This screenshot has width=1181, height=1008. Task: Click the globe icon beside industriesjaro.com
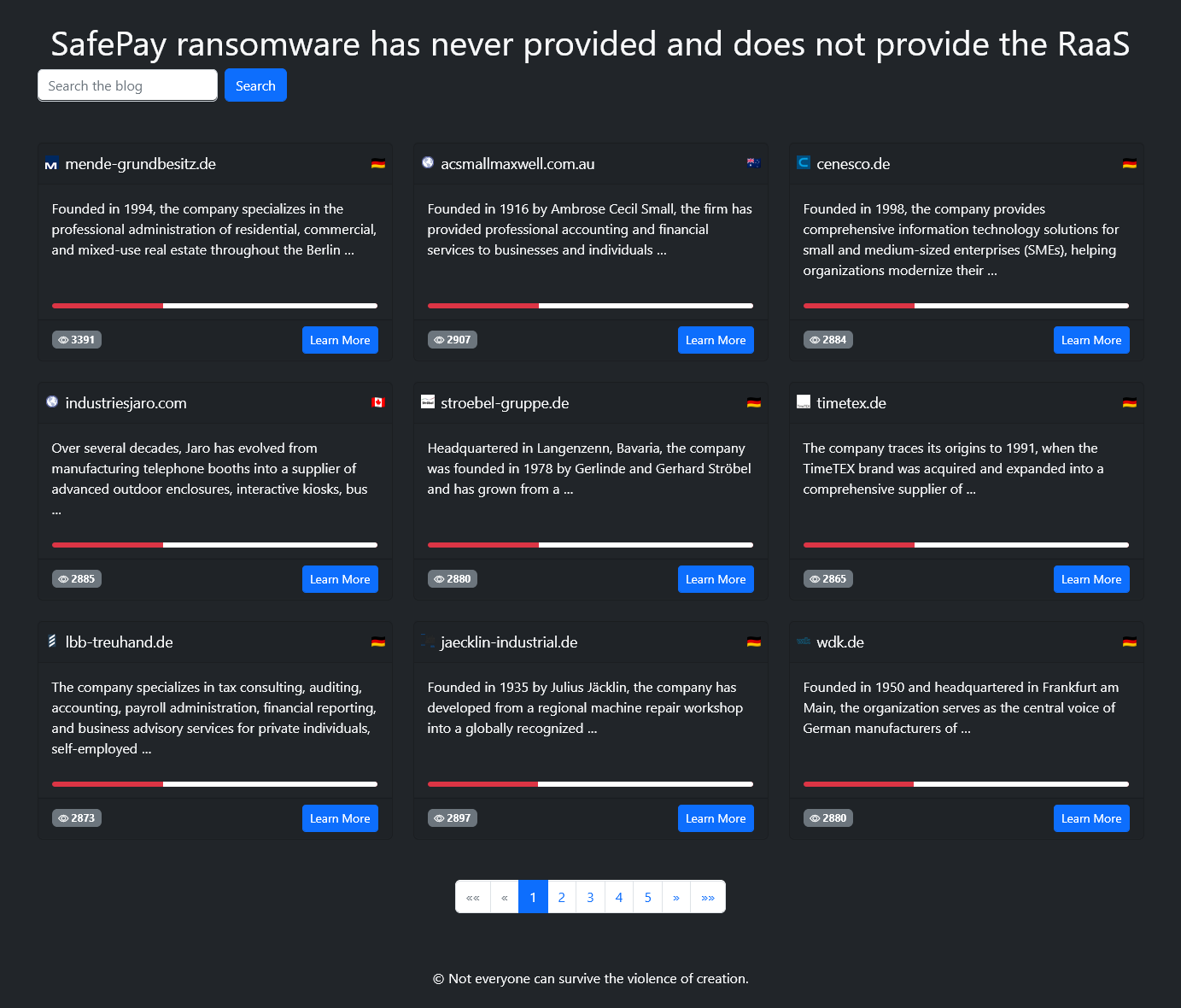pos(51,401)
